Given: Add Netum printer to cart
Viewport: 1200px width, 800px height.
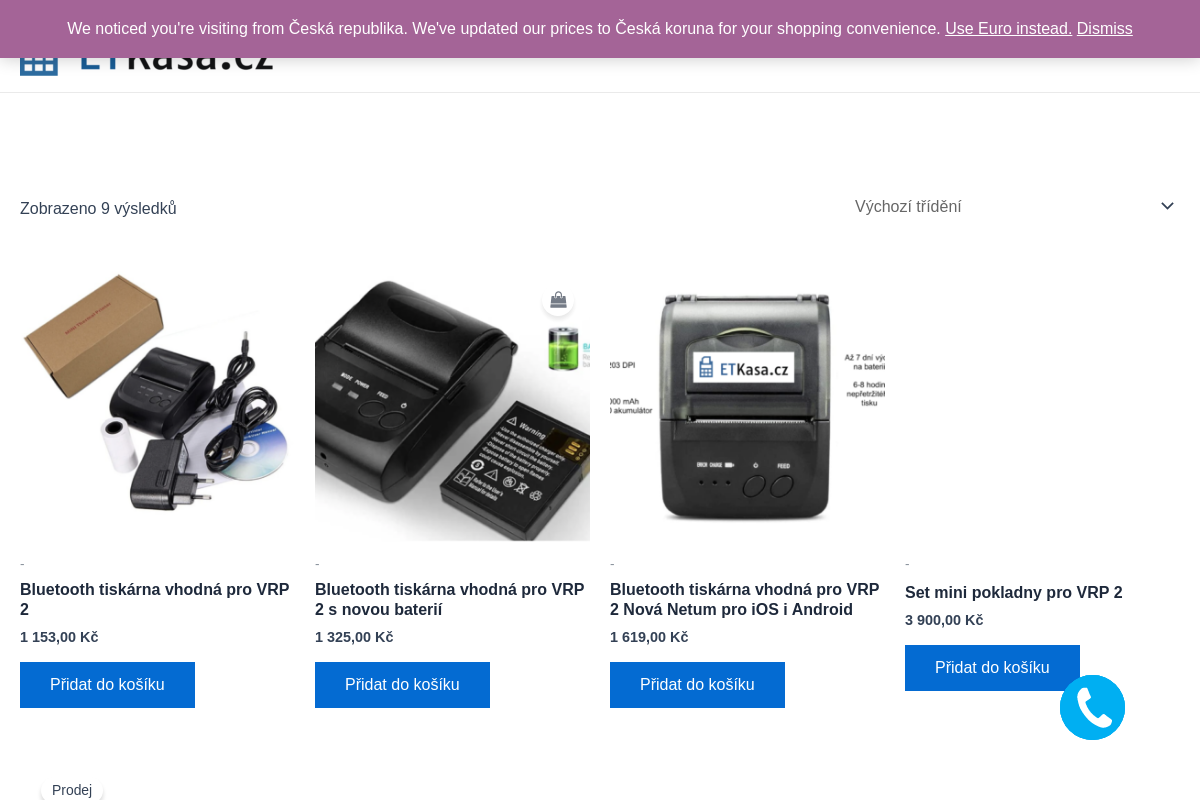Looking at the screenshot, I should [697, 685].
